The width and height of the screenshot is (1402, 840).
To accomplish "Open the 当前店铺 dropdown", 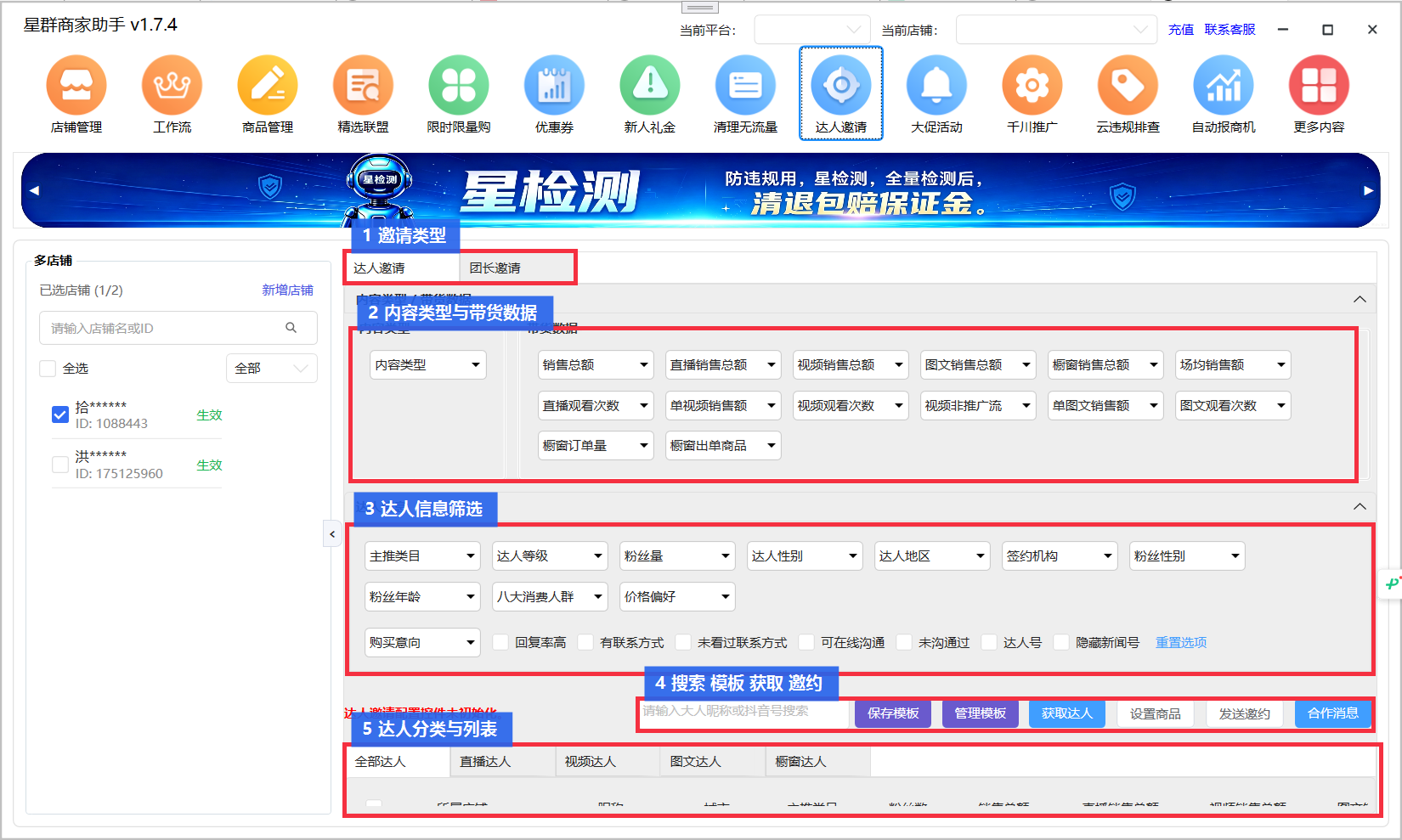I will [x=1056, y=30].
